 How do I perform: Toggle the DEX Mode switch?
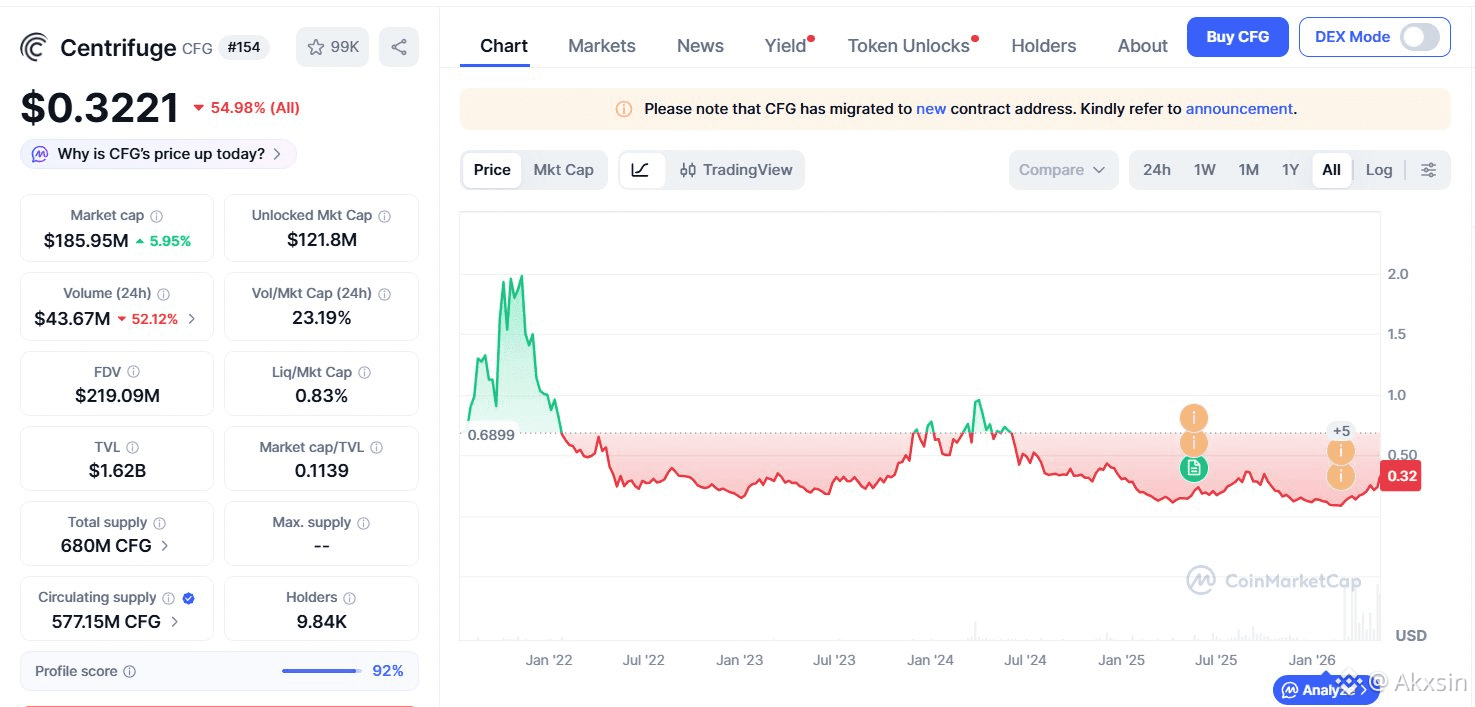(x=1419, y=37)
